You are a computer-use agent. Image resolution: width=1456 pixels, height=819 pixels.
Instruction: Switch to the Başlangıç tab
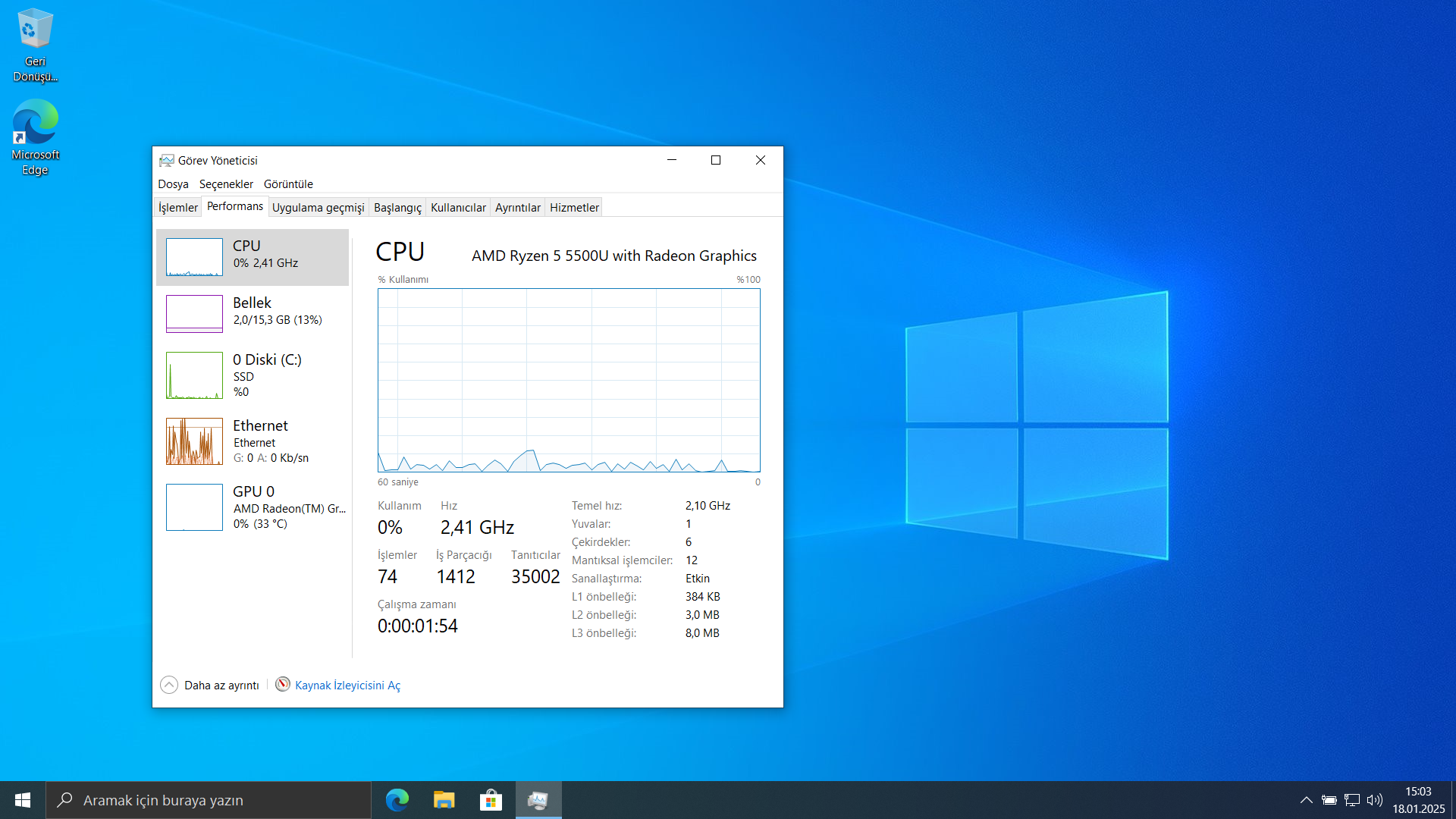click(x=397, y=207)
